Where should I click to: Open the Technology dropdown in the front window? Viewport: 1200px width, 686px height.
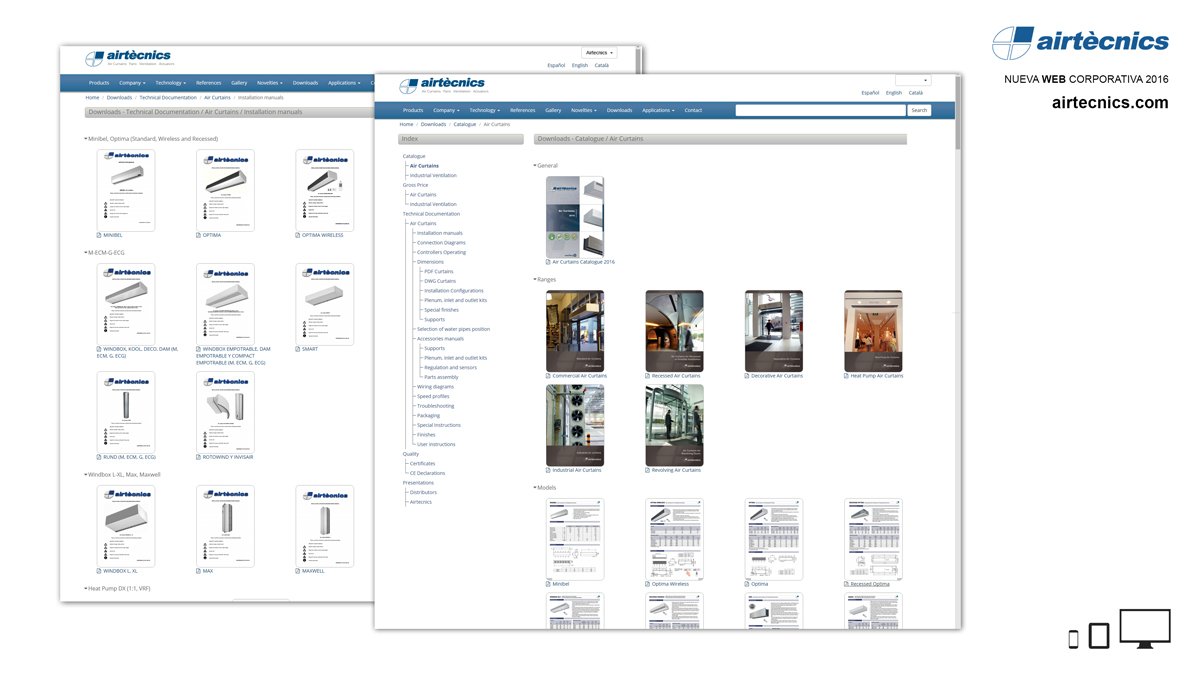484,110
